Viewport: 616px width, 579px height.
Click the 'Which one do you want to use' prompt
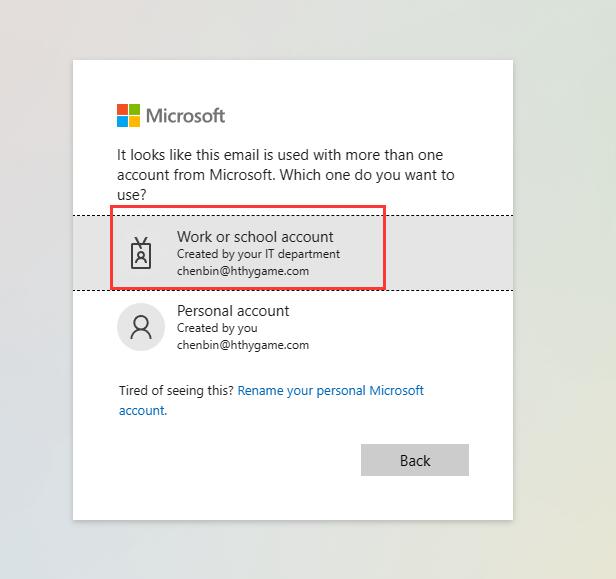[286, 175]
